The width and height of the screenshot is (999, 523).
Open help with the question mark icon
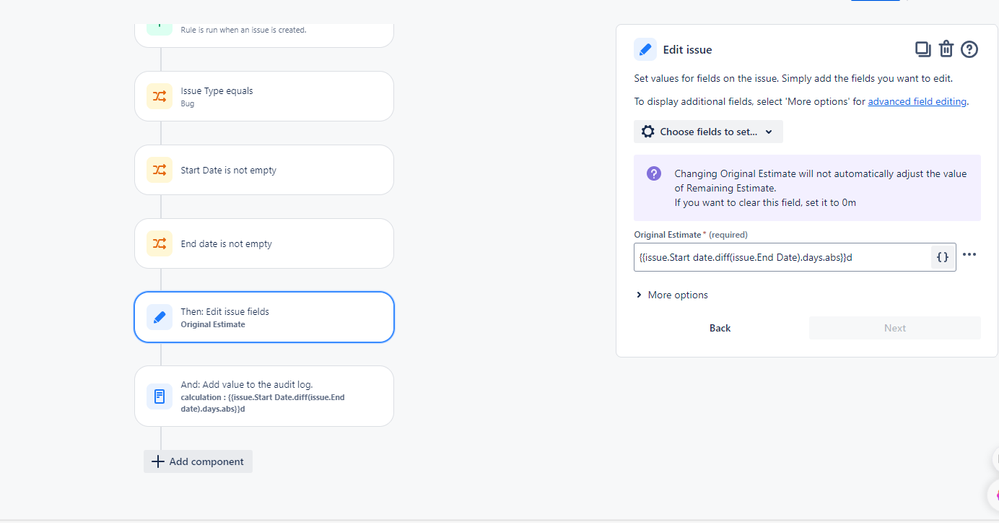coord(969,49)
